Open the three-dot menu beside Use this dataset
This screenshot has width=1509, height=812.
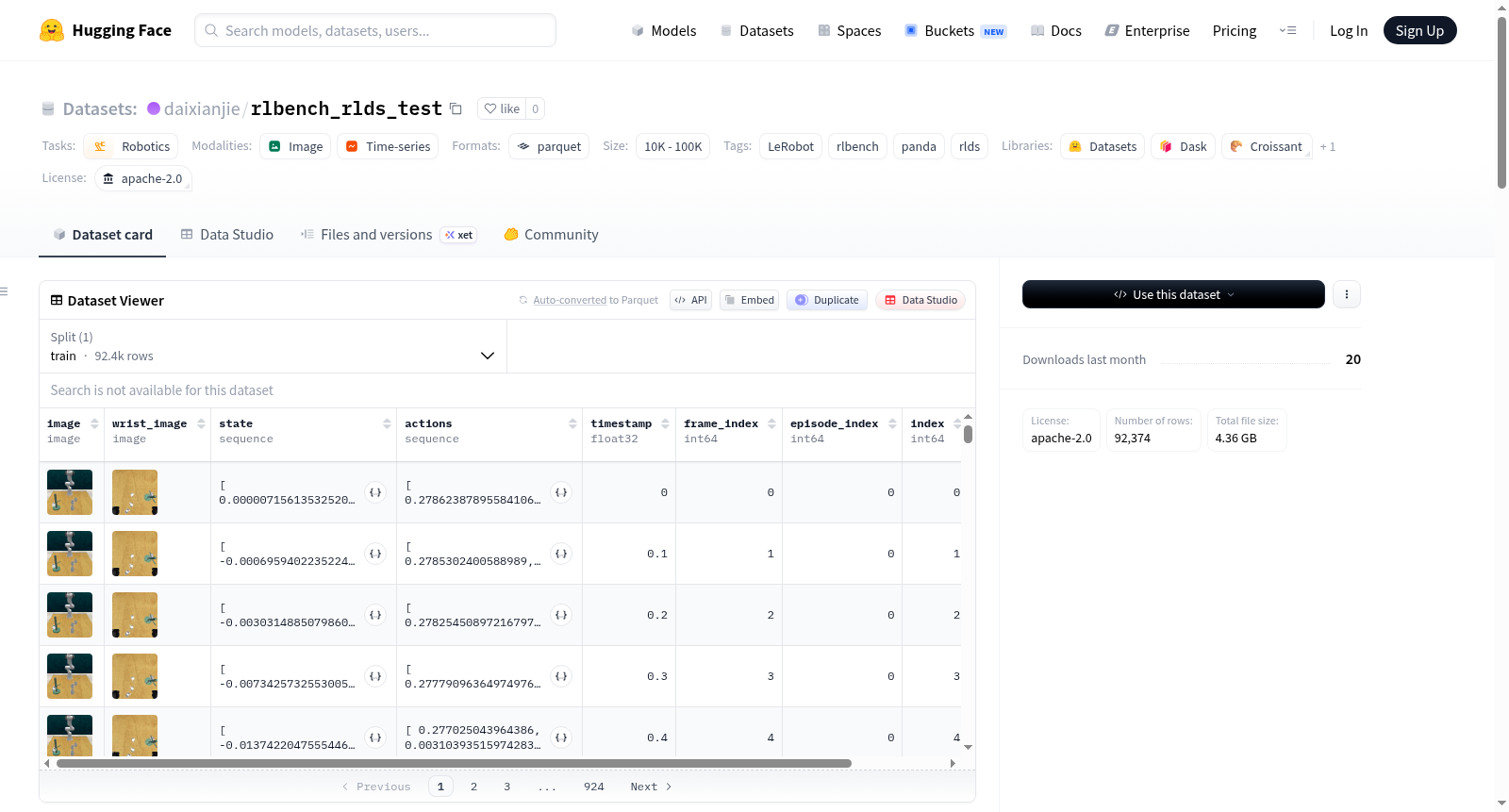point(1347,294)
